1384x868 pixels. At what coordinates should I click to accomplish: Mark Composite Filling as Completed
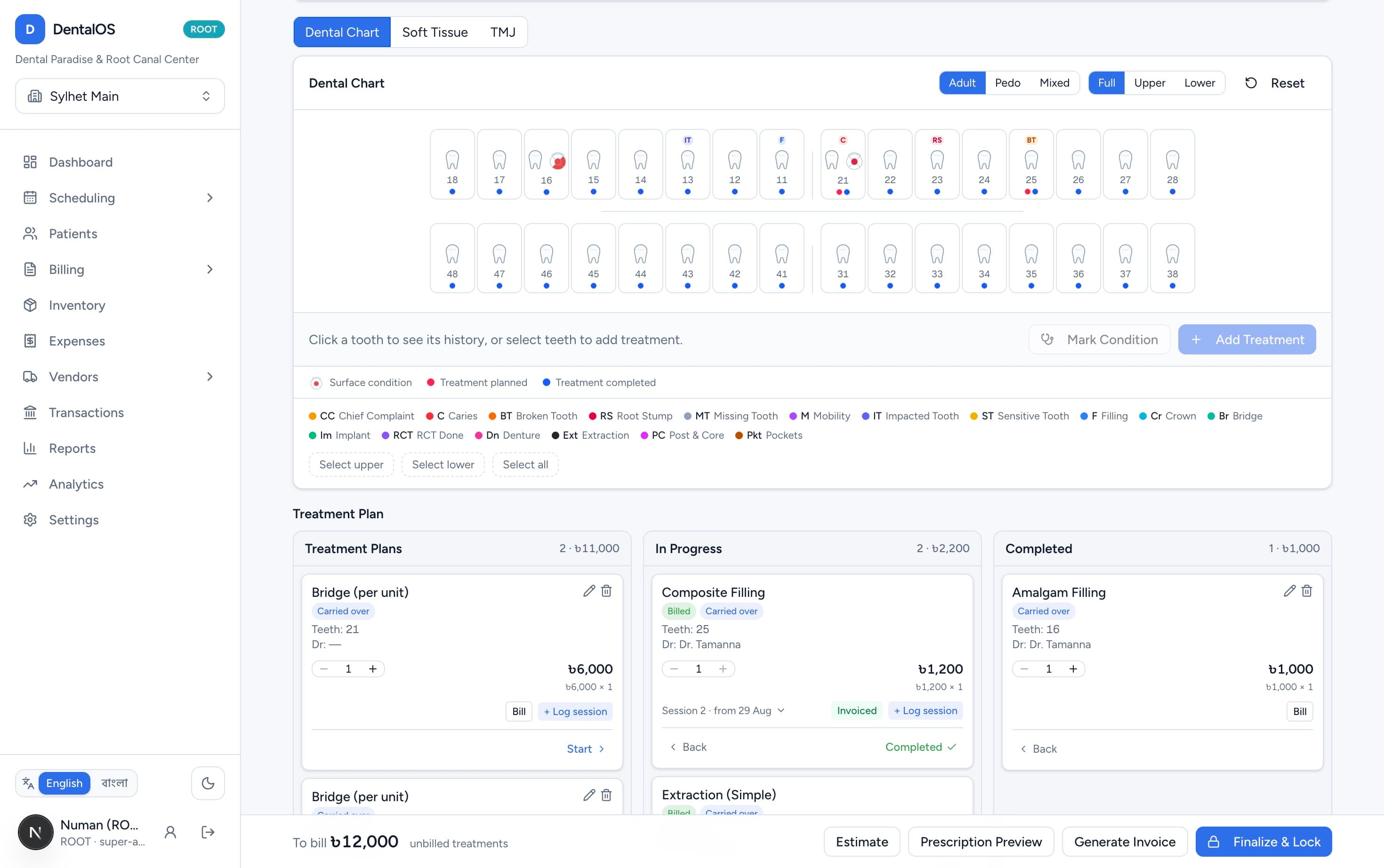tap(920, 747)
